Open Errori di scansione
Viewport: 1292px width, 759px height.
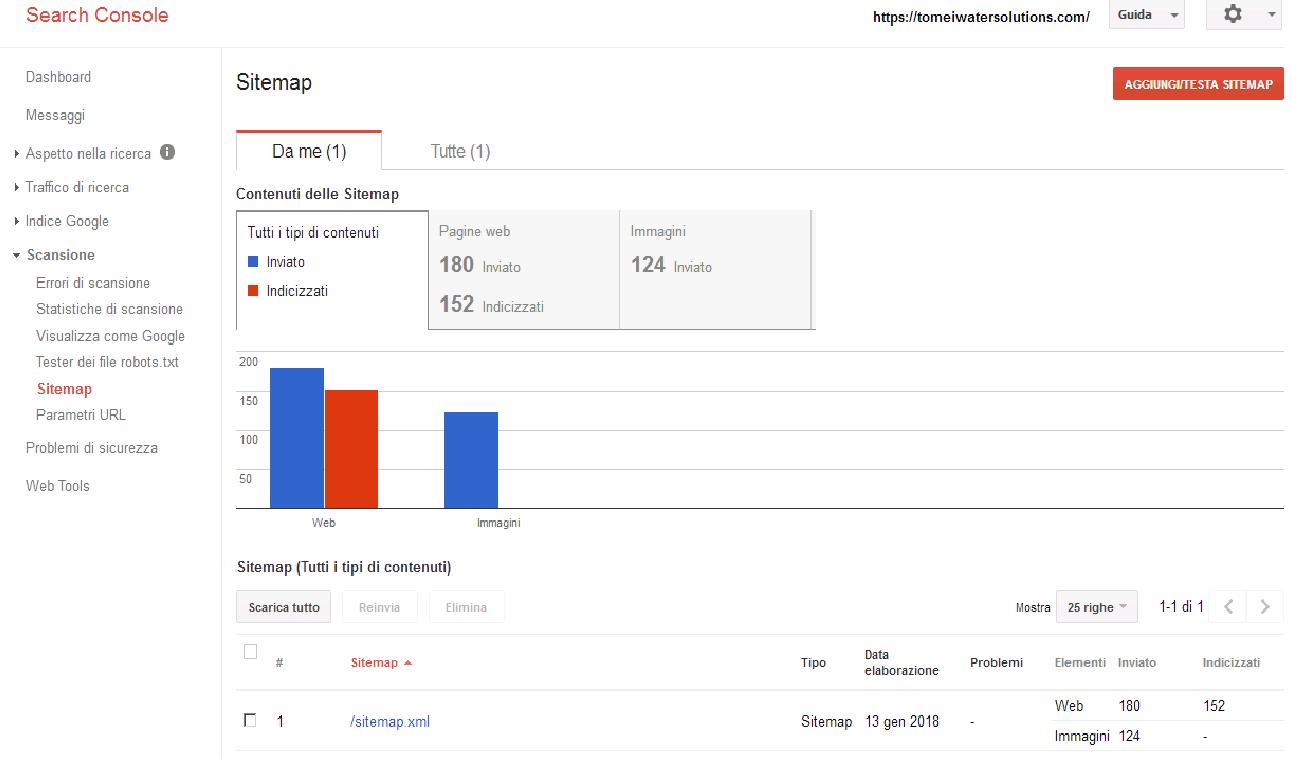tap(93, 283)
